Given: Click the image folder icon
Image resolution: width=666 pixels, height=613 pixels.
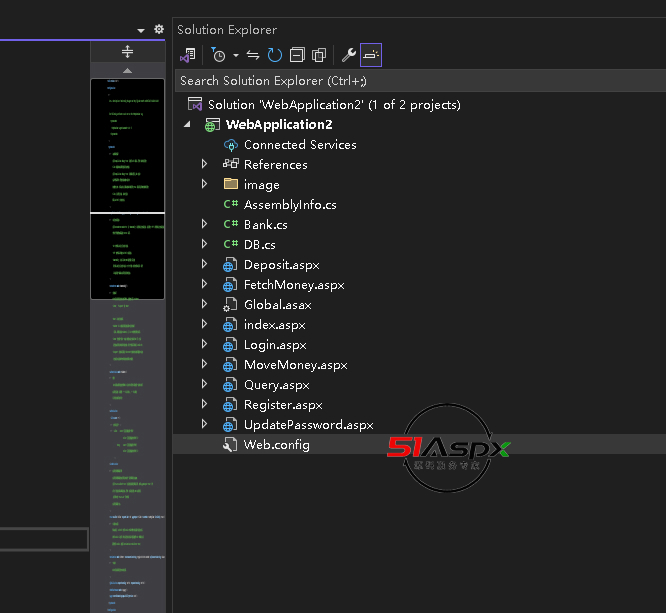Looking at the screenshot, I should (231, 184).
